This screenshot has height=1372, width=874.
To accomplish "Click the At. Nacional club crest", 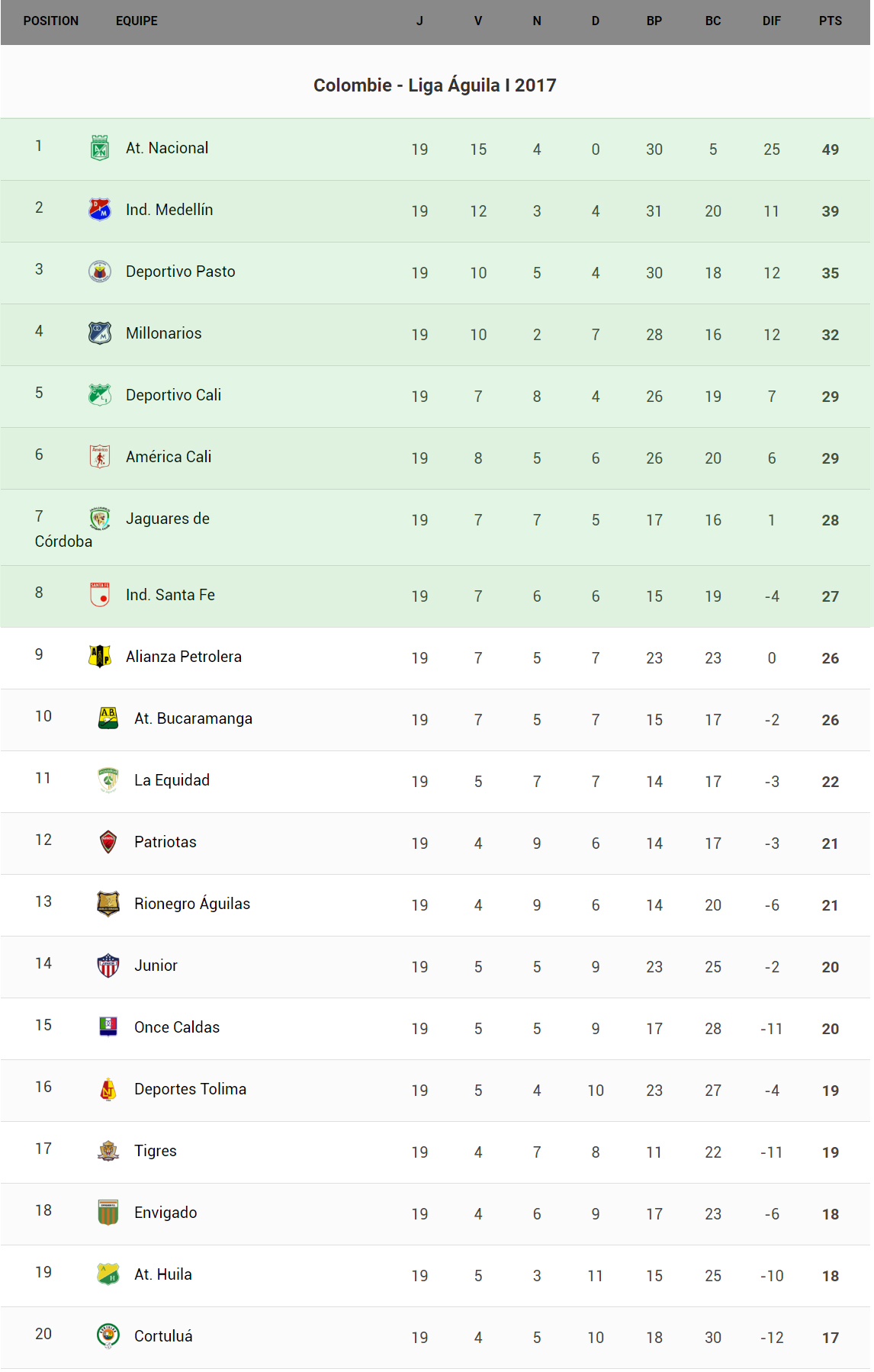I will coord(100,148).
